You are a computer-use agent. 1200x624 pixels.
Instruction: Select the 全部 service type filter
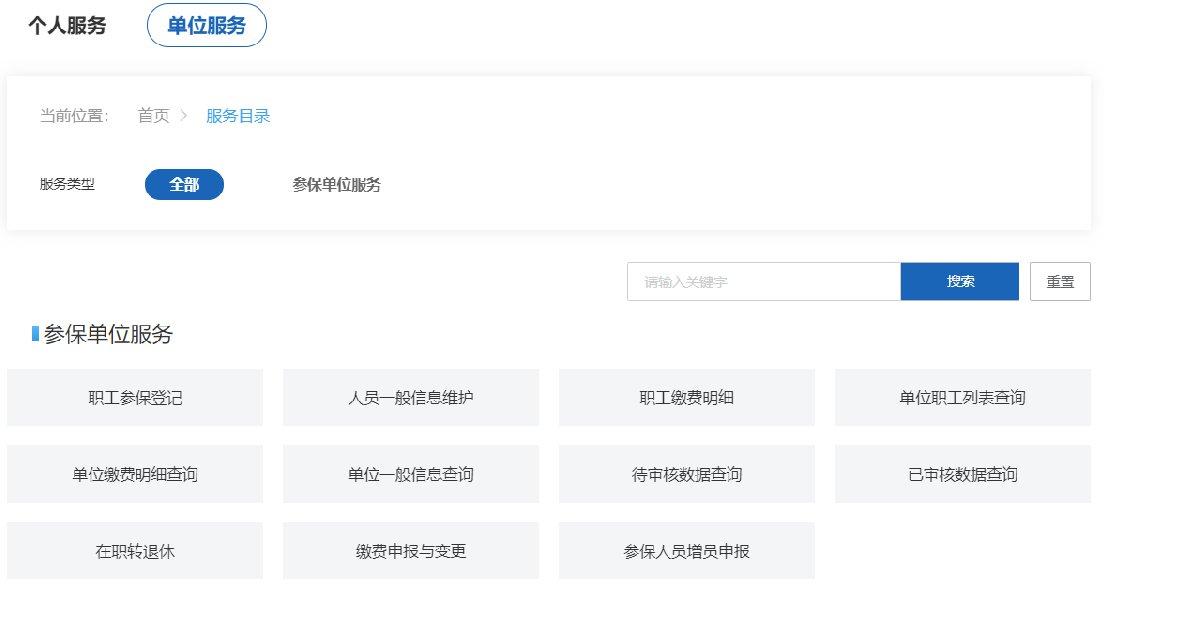click(x=184, y=185)
